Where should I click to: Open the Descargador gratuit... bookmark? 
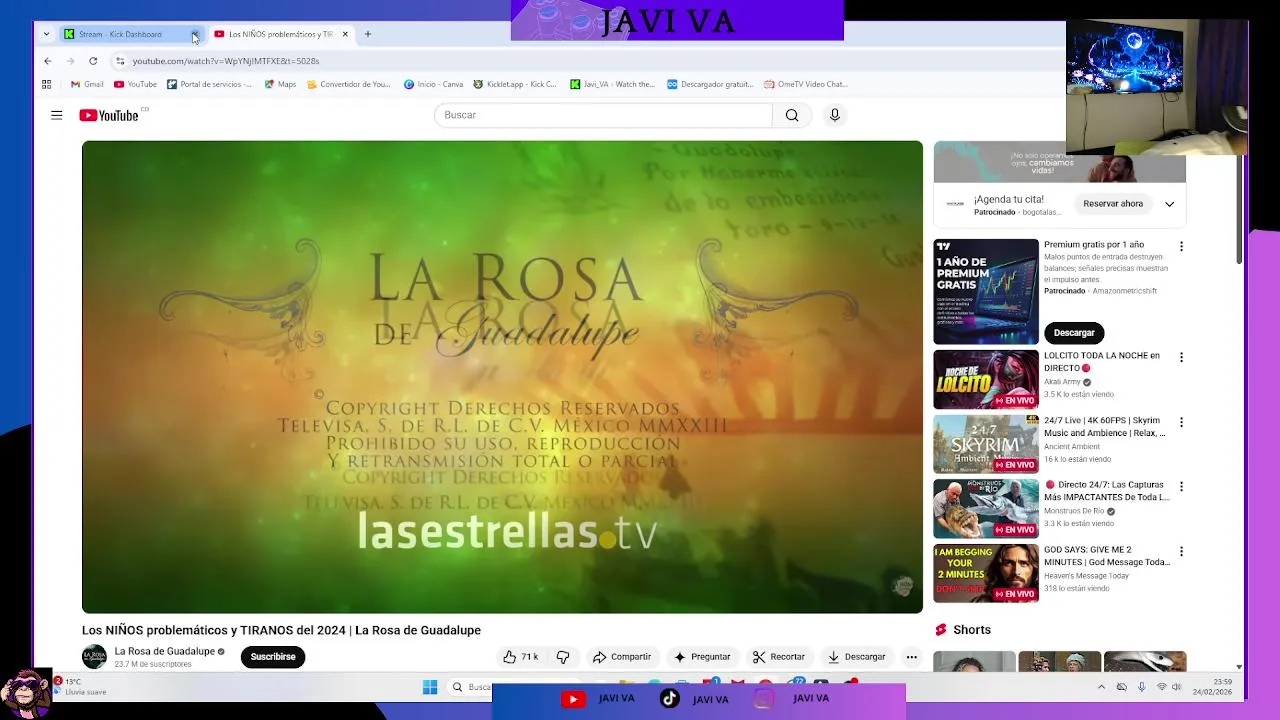[710, 84]
